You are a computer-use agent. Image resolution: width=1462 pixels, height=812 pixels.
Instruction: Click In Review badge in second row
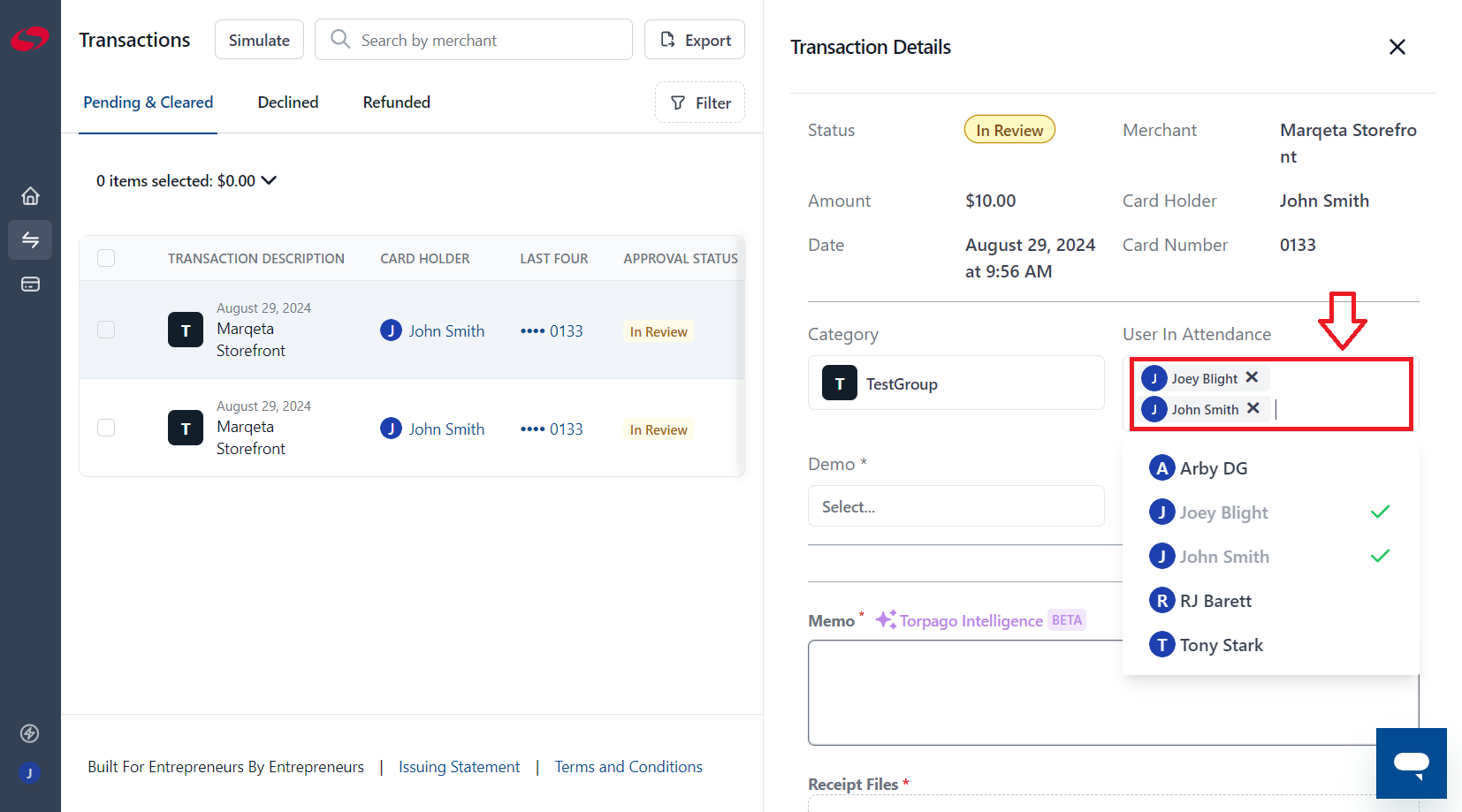659,429
